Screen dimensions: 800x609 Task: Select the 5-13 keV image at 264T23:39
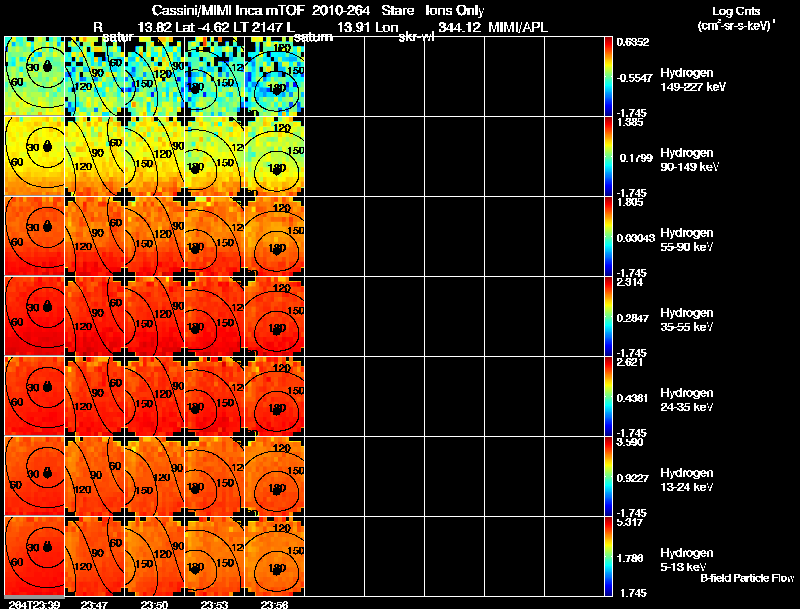tap(35, 556)
